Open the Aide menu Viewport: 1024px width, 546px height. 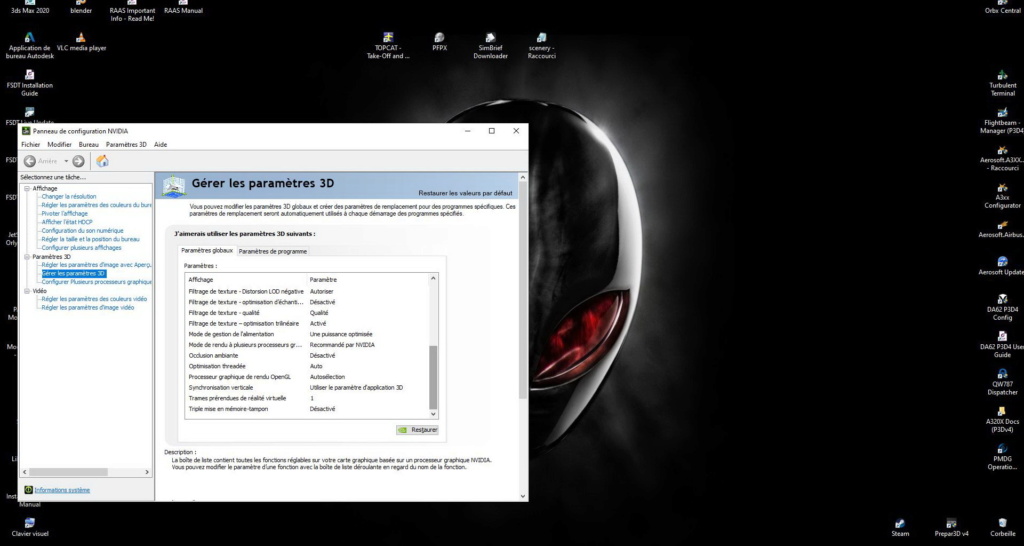click(x=161, y=144)
